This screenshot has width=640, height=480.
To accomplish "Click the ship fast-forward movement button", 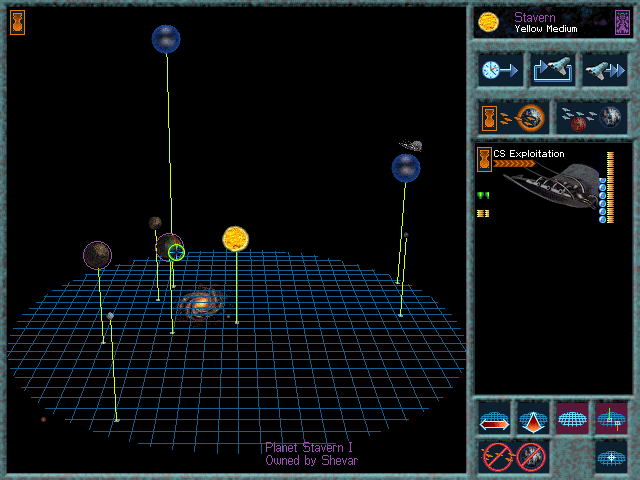I will click(x=604, y=70).
